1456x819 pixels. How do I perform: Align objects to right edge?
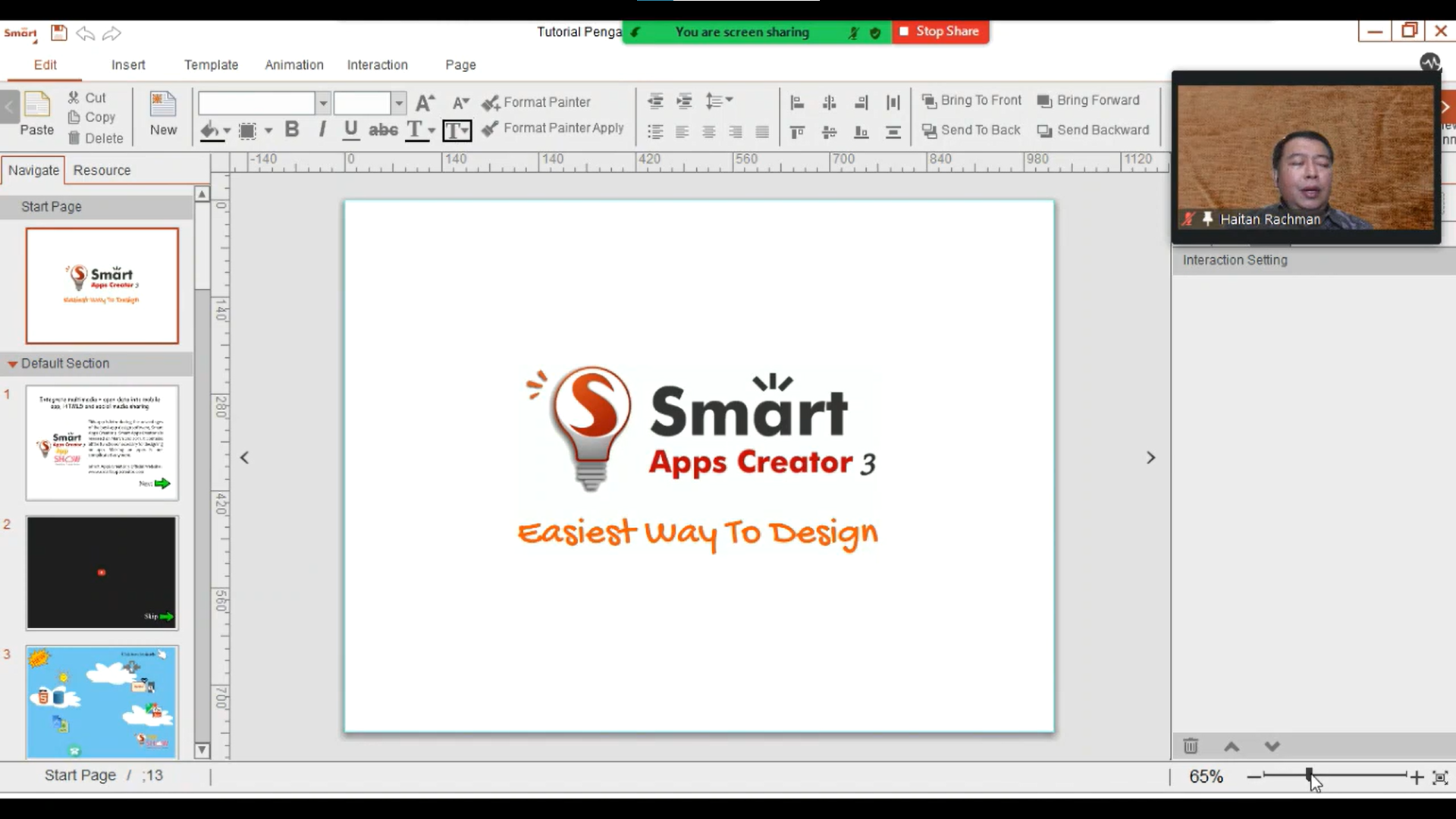tap(861, 102)
